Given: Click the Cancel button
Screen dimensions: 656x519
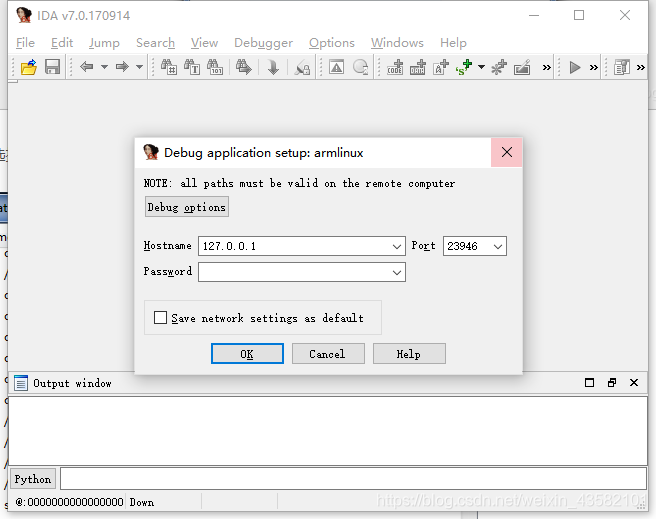Looking at the screenshot, I should pyautogui.click(x=328, y=354).
